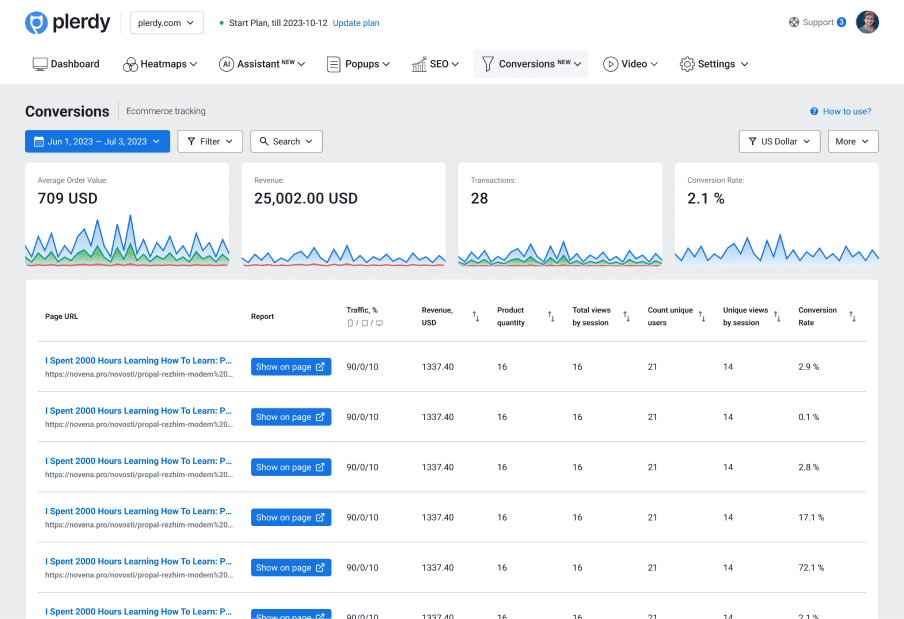The image size is (904, 619).
Task: Sort by Unique views by session
Action: (x=777, y=317)
